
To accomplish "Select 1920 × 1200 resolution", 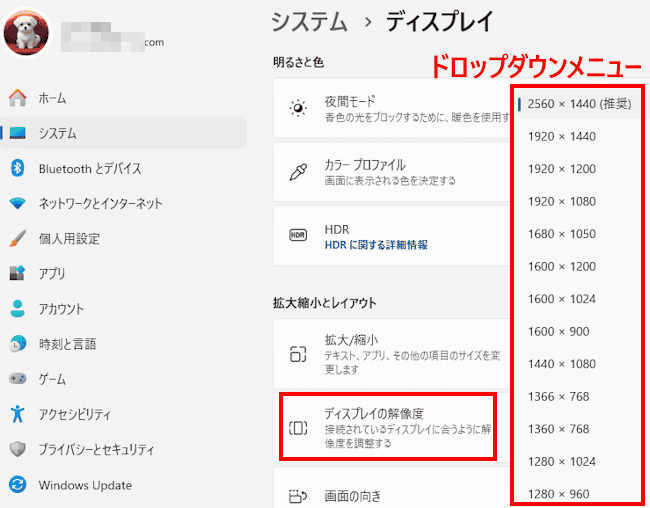I will click(x=562, y=169).
